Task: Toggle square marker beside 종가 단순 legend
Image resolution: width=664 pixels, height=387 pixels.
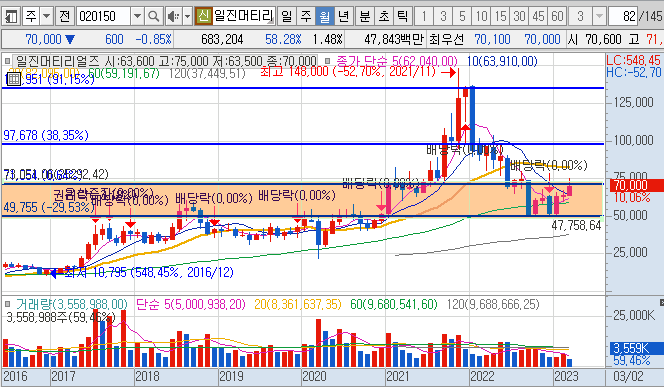Action: pyautogui.click(x=327, y=61)
